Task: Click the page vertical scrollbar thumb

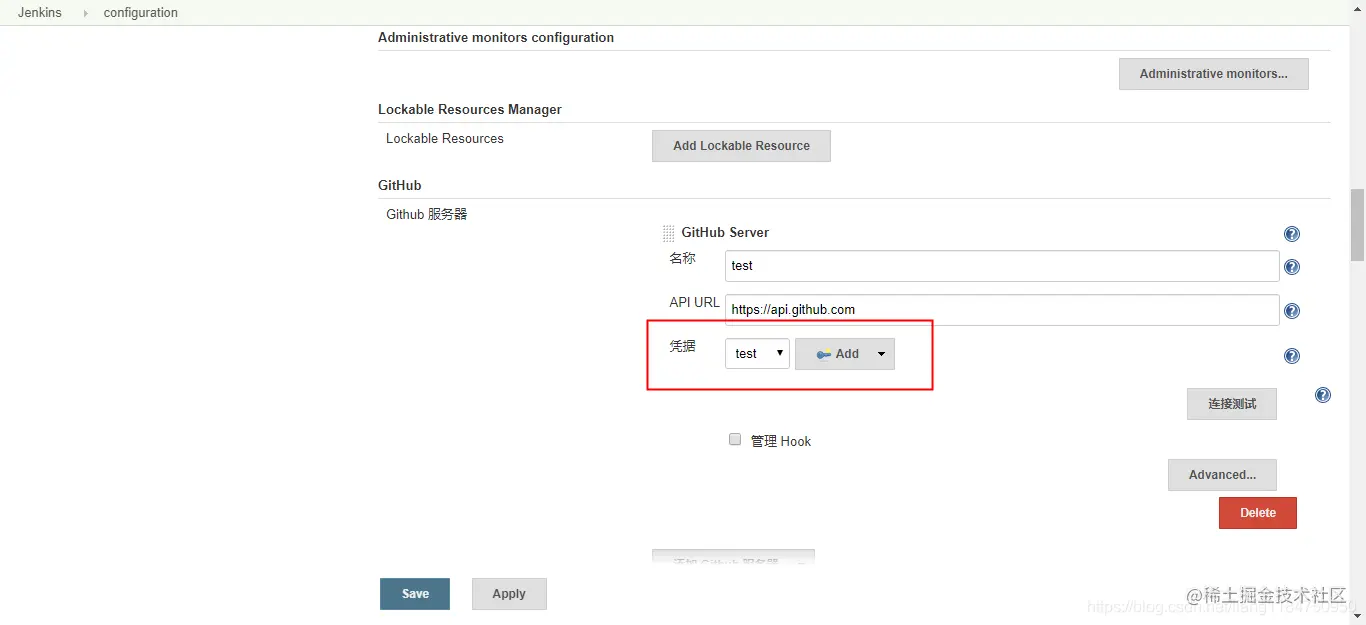Action: click(1357, 224)
